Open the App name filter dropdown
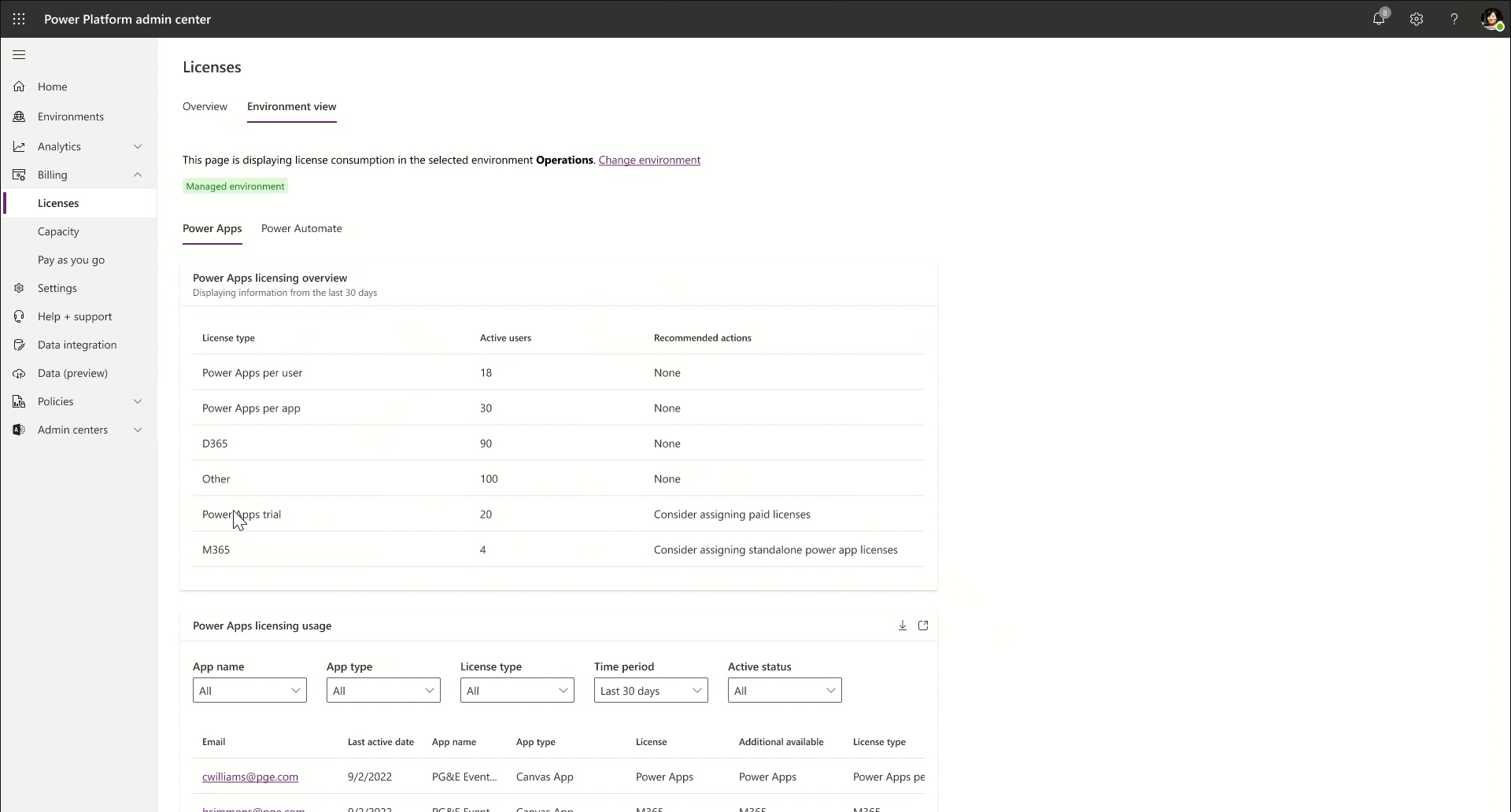1511x812 pixels. [249, 691]
